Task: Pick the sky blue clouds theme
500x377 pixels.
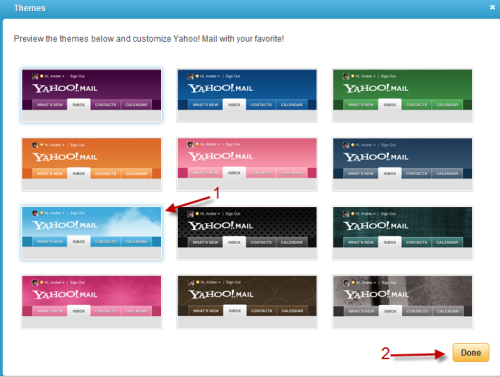Action: coord(92,233)
